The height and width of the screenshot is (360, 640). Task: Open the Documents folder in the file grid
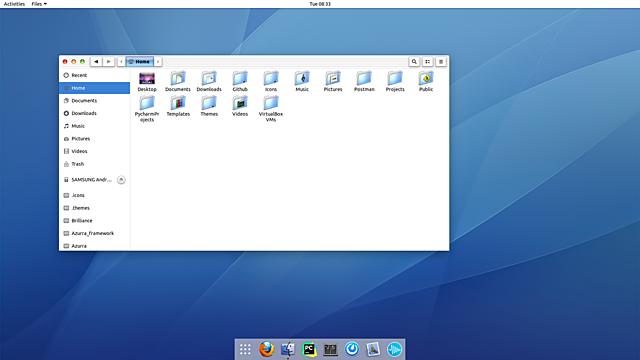tap(178, 82)
